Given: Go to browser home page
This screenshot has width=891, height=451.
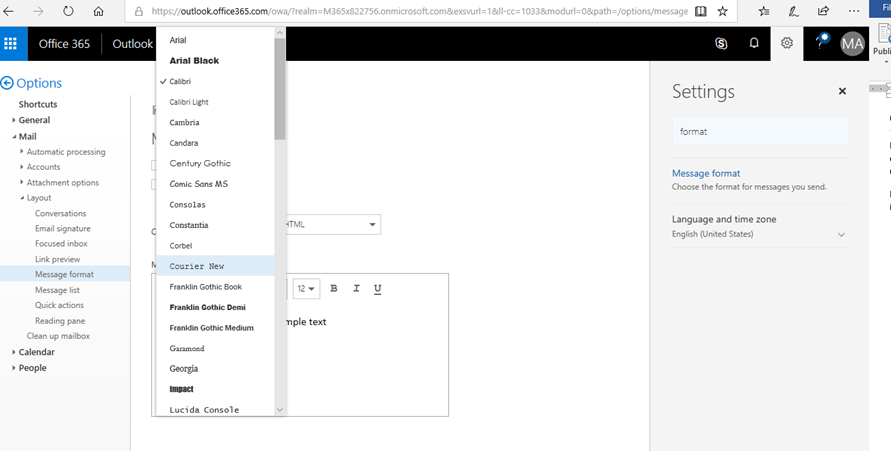Looking at the screenshot, I should 98,11.
